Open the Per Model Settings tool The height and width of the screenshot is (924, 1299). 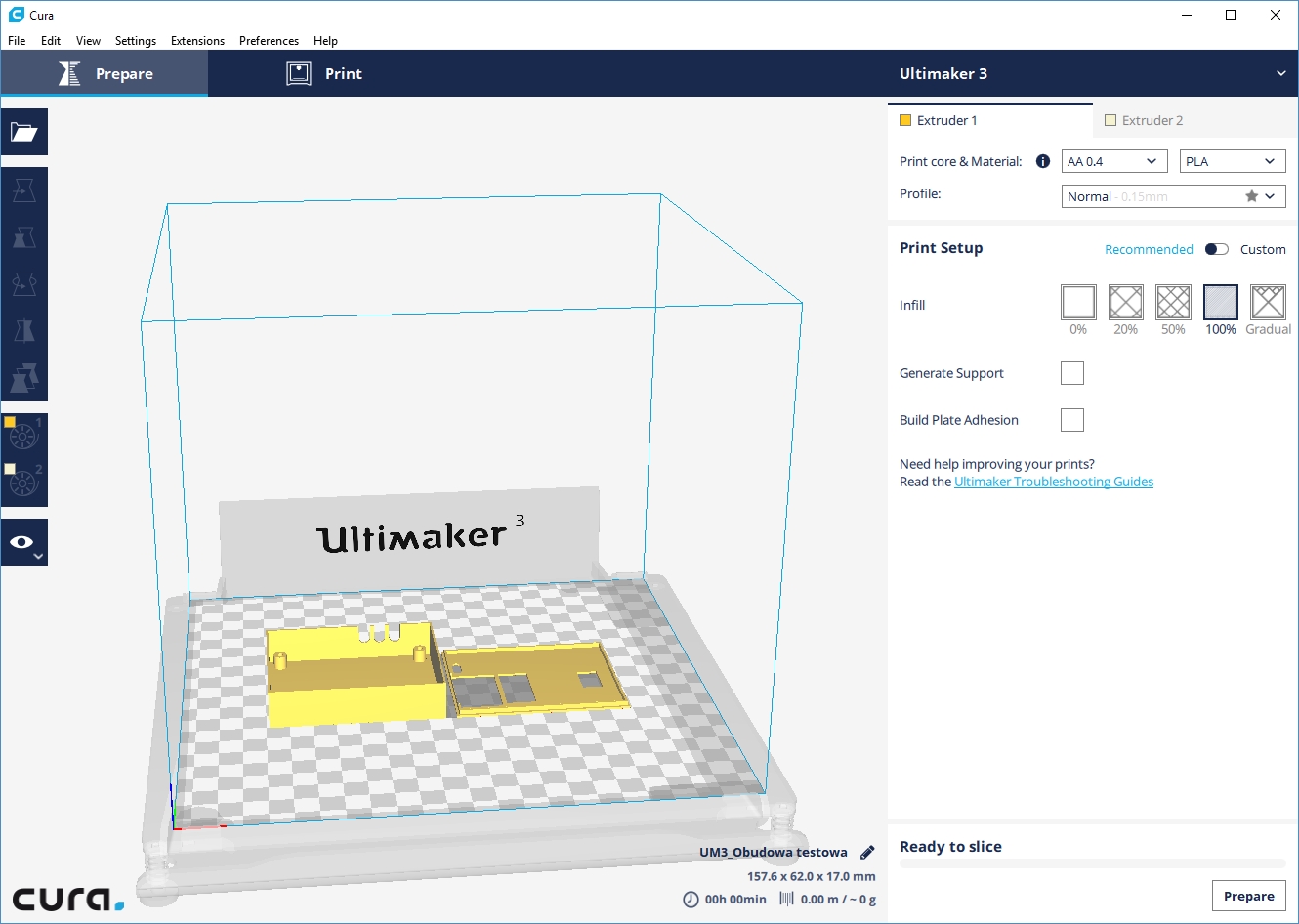[24, 378]
